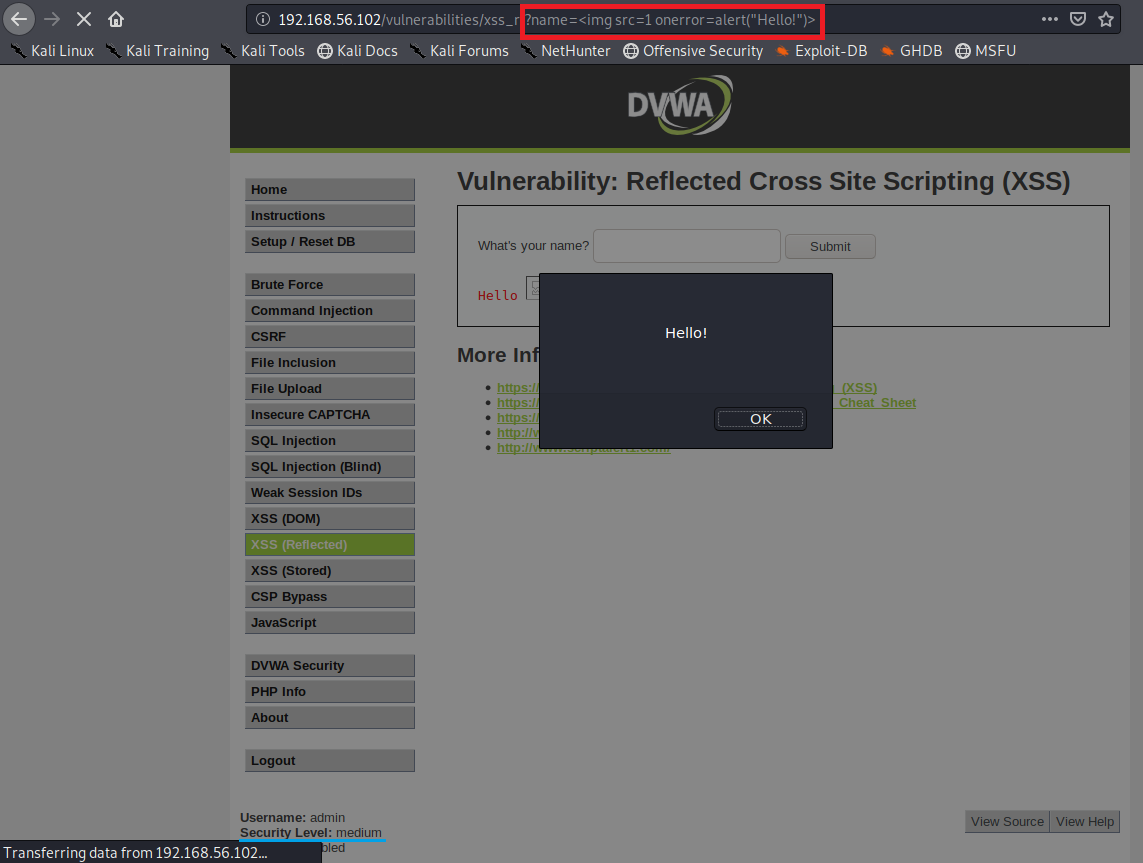Screen dimensions: 1143x863
Task: Select the CSRF page
Action: pyautogui.click(x=329, y=337)
